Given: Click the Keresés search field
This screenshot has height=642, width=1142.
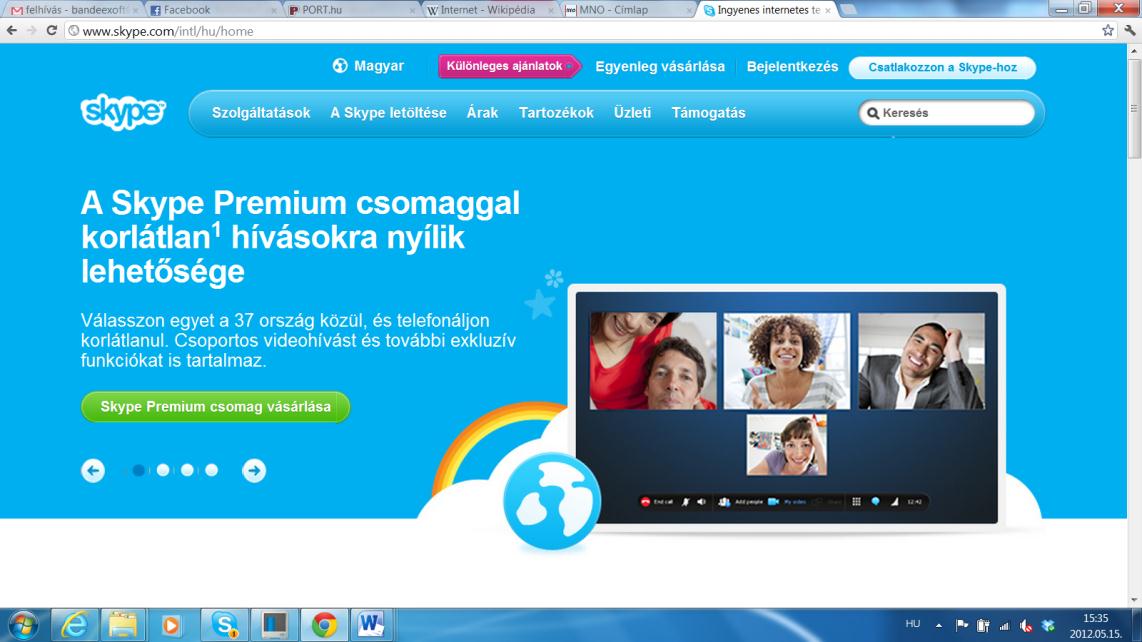Looking at the screenshot, I should pyautogui.click(x=947, y=113).
